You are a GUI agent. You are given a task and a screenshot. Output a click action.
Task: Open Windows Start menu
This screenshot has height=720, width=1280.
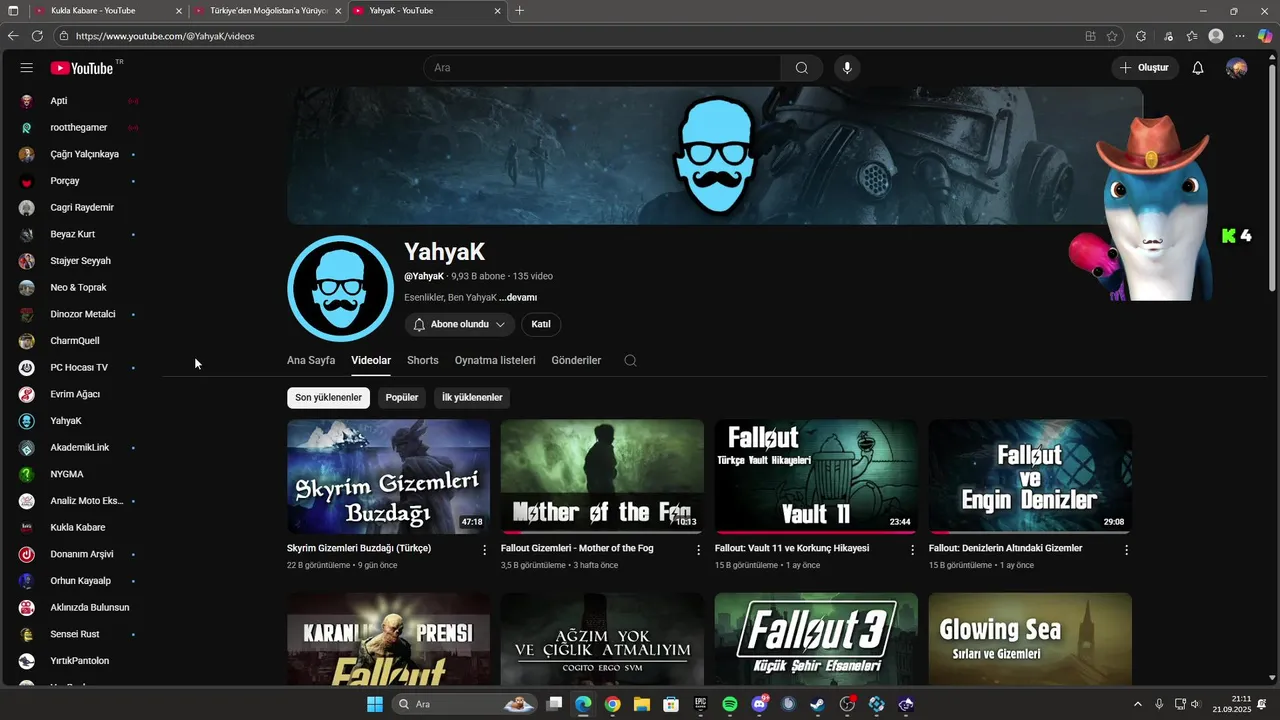coord(375,704)
